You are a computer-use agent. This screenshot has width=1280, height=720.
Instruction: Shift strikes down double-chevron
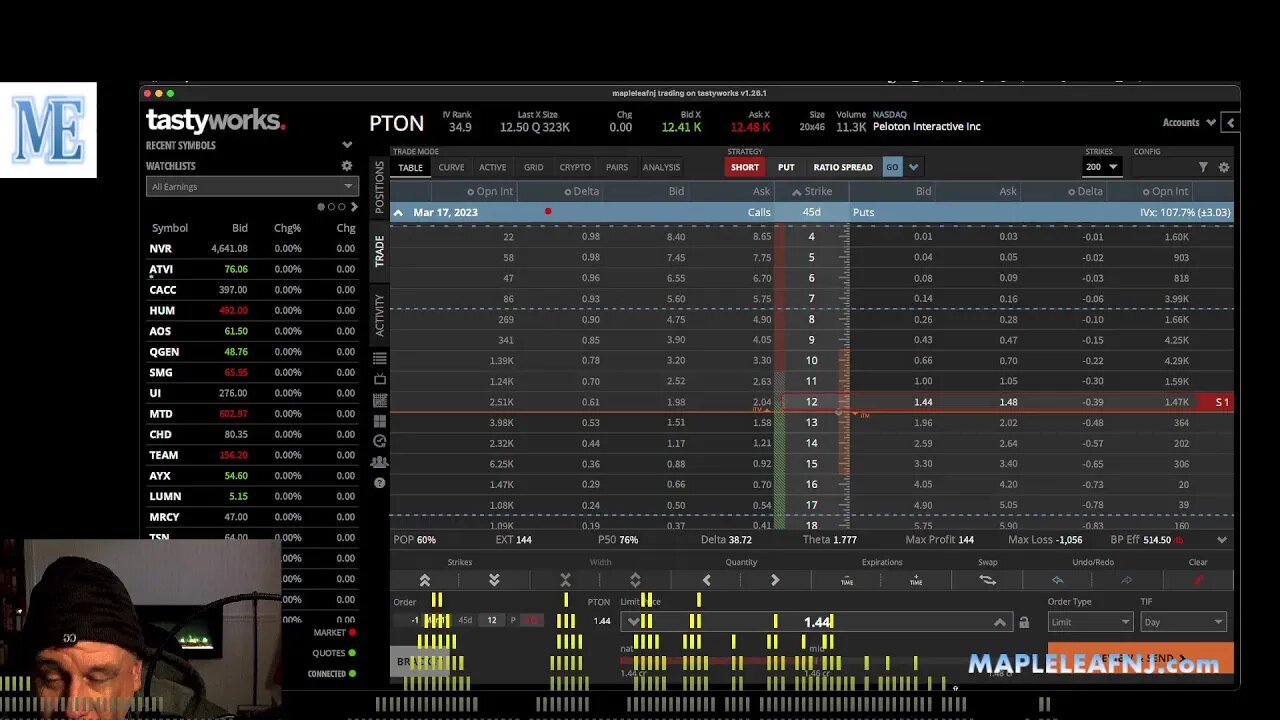tap(494, 580)
